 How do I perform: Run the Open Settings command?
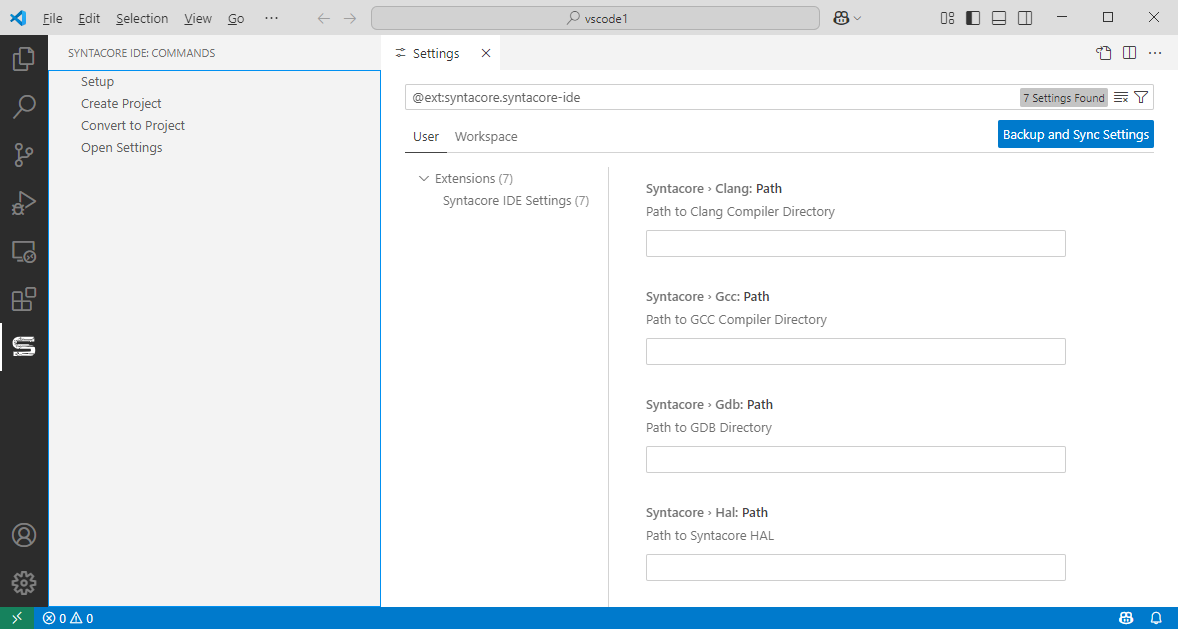122,147
